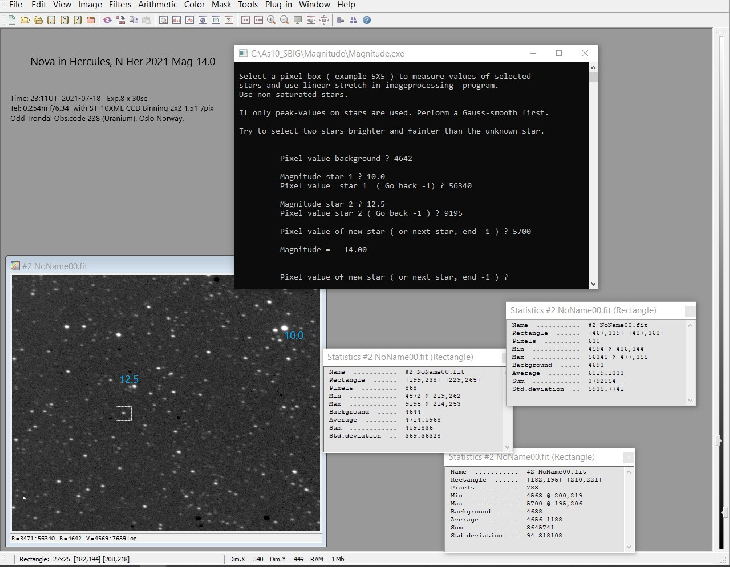Open the Color menu
This screenshot has height=567, width=730.
tap(195, 5)
